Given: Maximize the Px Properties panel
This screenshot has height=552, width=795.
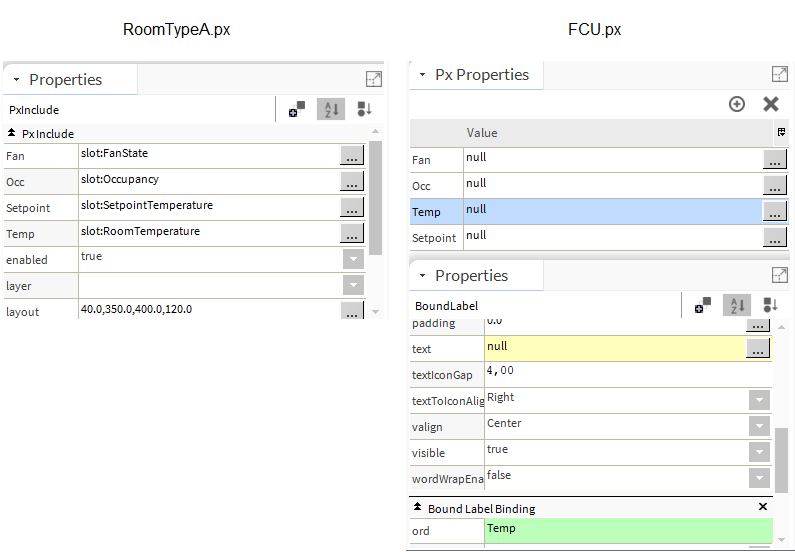Looking at the screenshot, I should [x=780, y=74].
